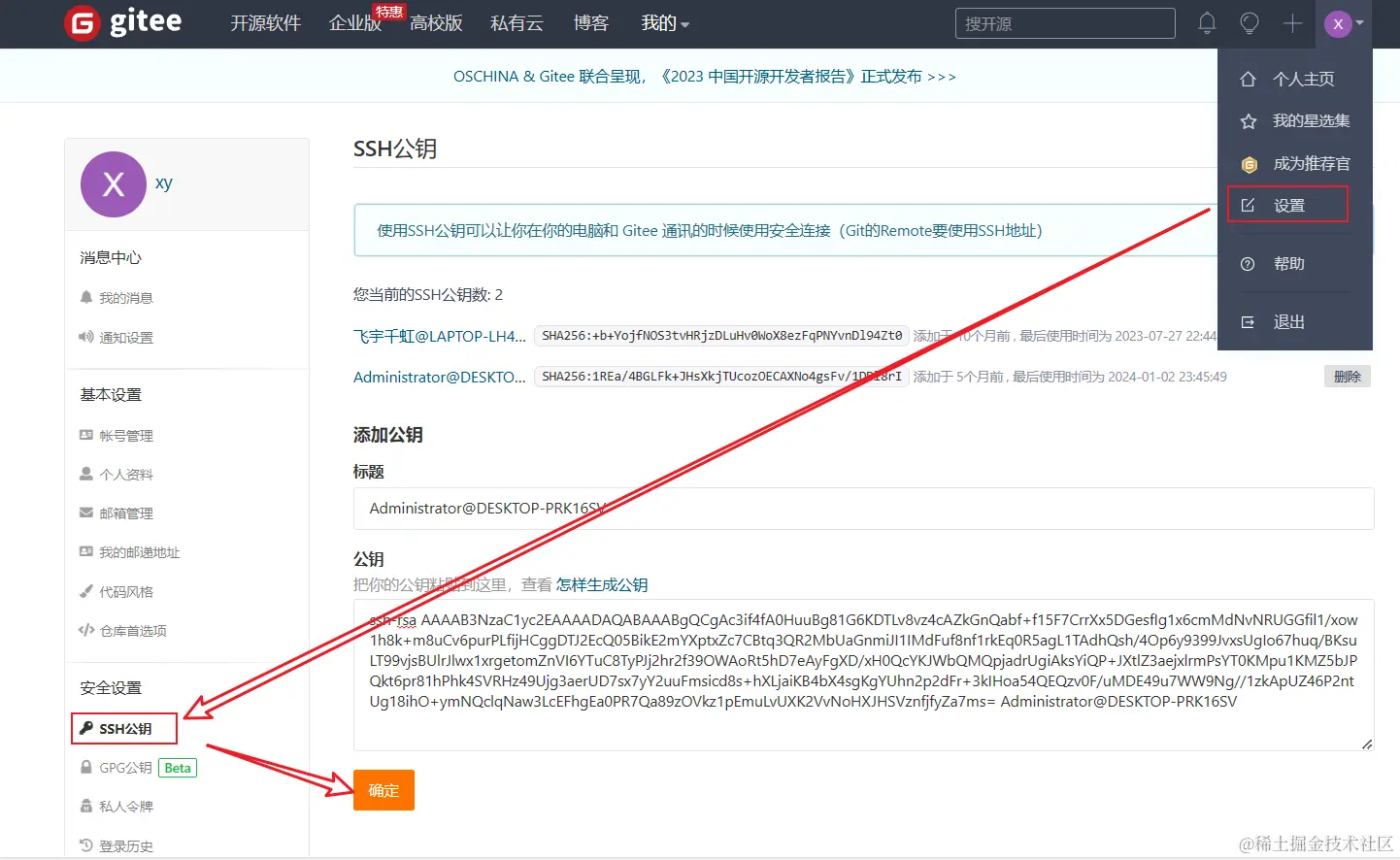
Task: Open 私有云 in top navigation
Action: click(517, 23)
